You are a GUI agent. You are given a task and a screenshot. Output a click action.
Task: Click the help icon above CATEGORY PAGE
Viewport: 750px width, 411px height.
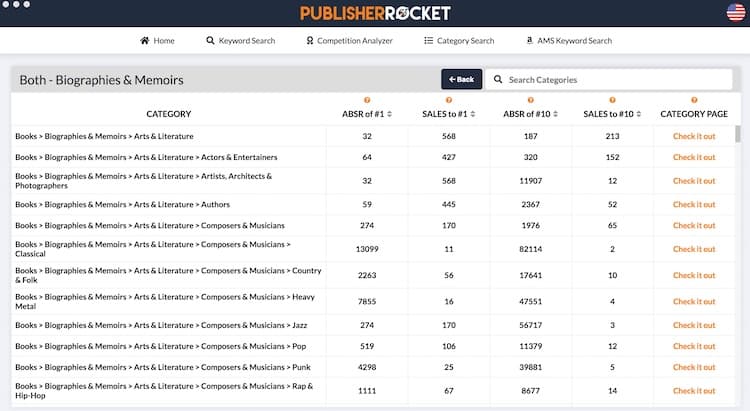coord(694,100)
